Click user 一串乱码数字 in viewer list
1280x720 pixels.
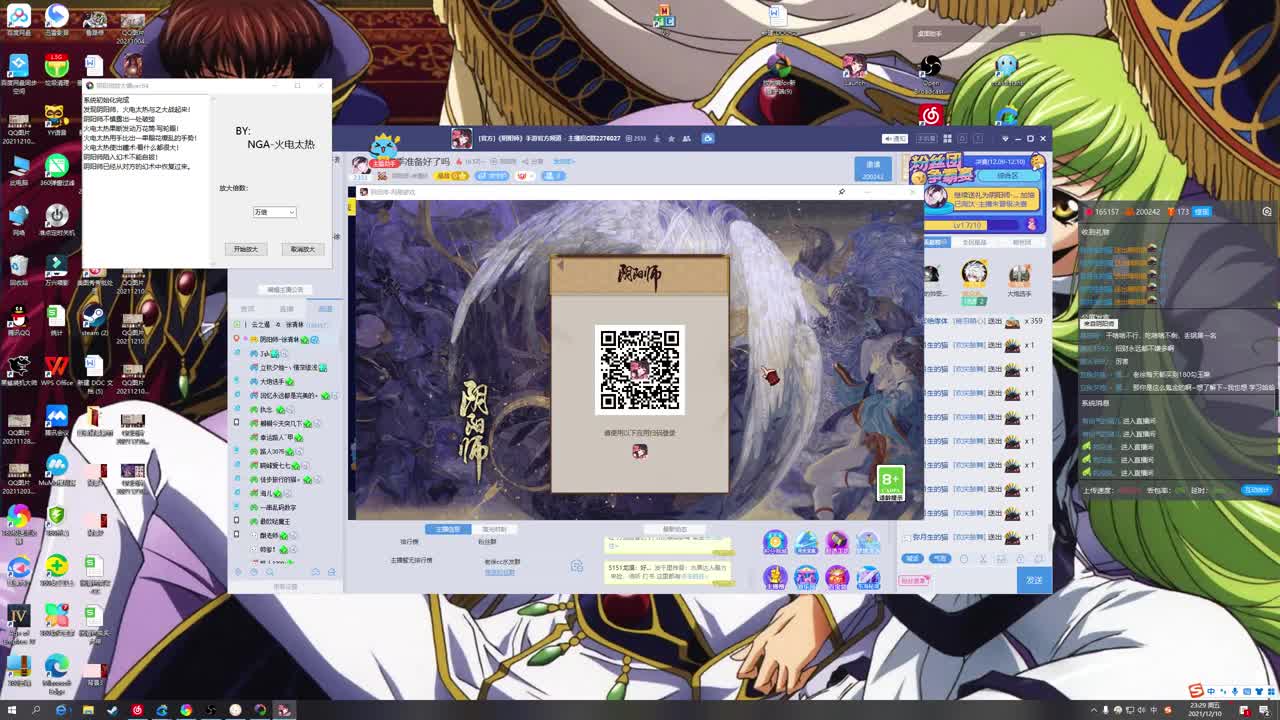pyautogui.click(x=278, y=507)
